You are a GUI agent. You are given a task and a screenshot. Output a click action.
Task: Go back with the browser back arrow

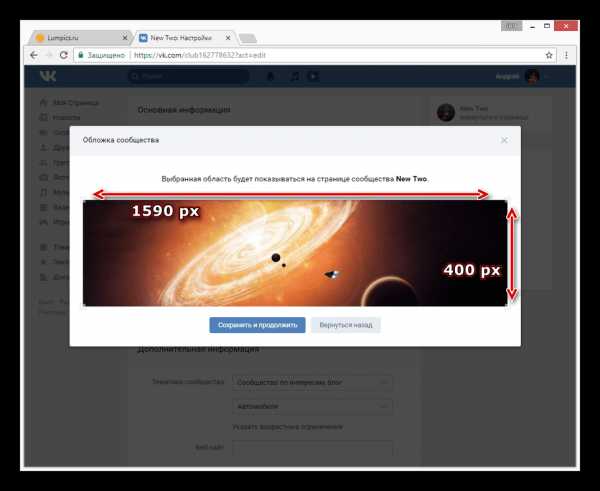pyautogui.click(x=34, y=55)
